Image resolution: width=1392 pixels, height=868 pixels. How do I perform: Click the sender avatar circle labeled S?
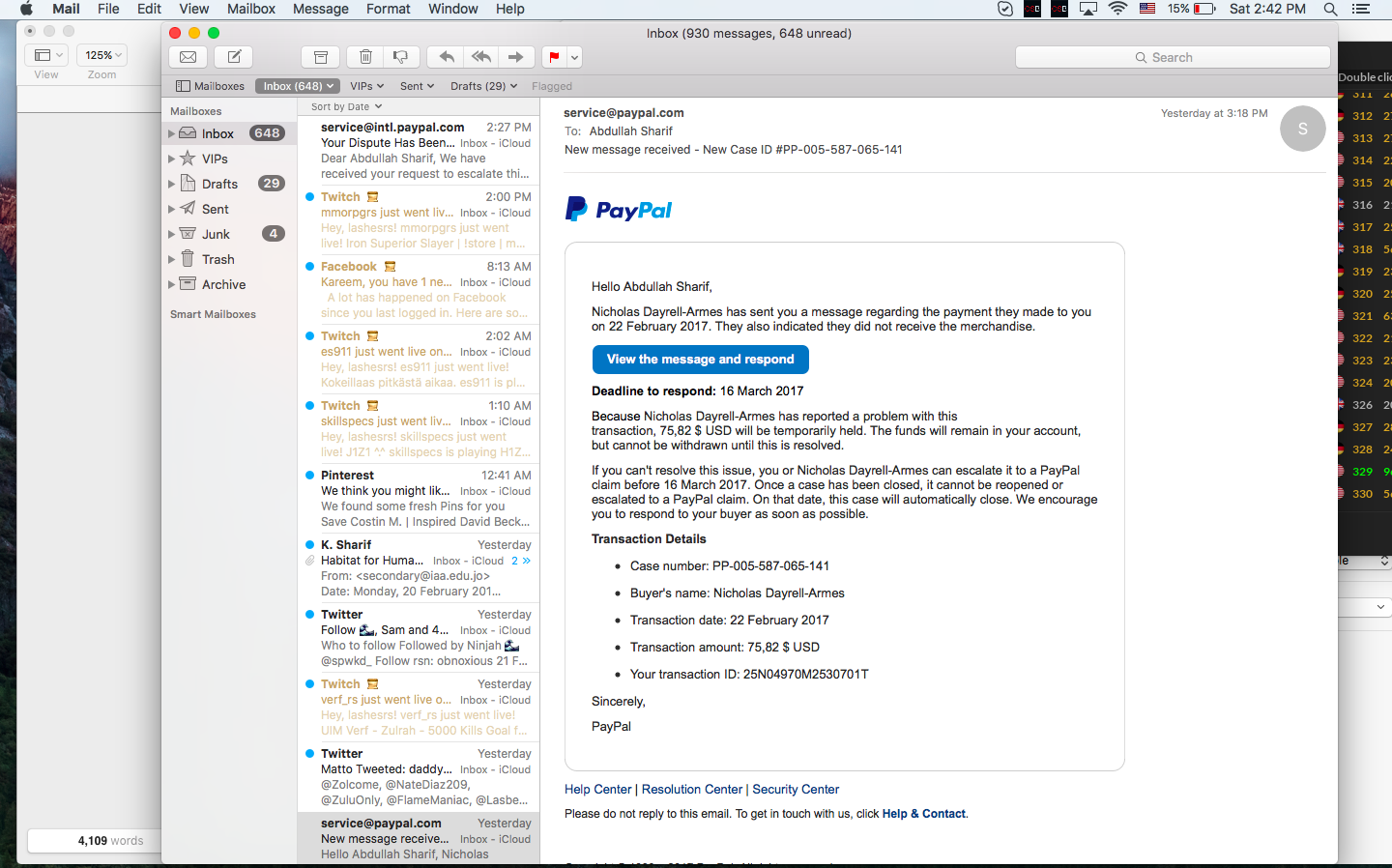1302,129
